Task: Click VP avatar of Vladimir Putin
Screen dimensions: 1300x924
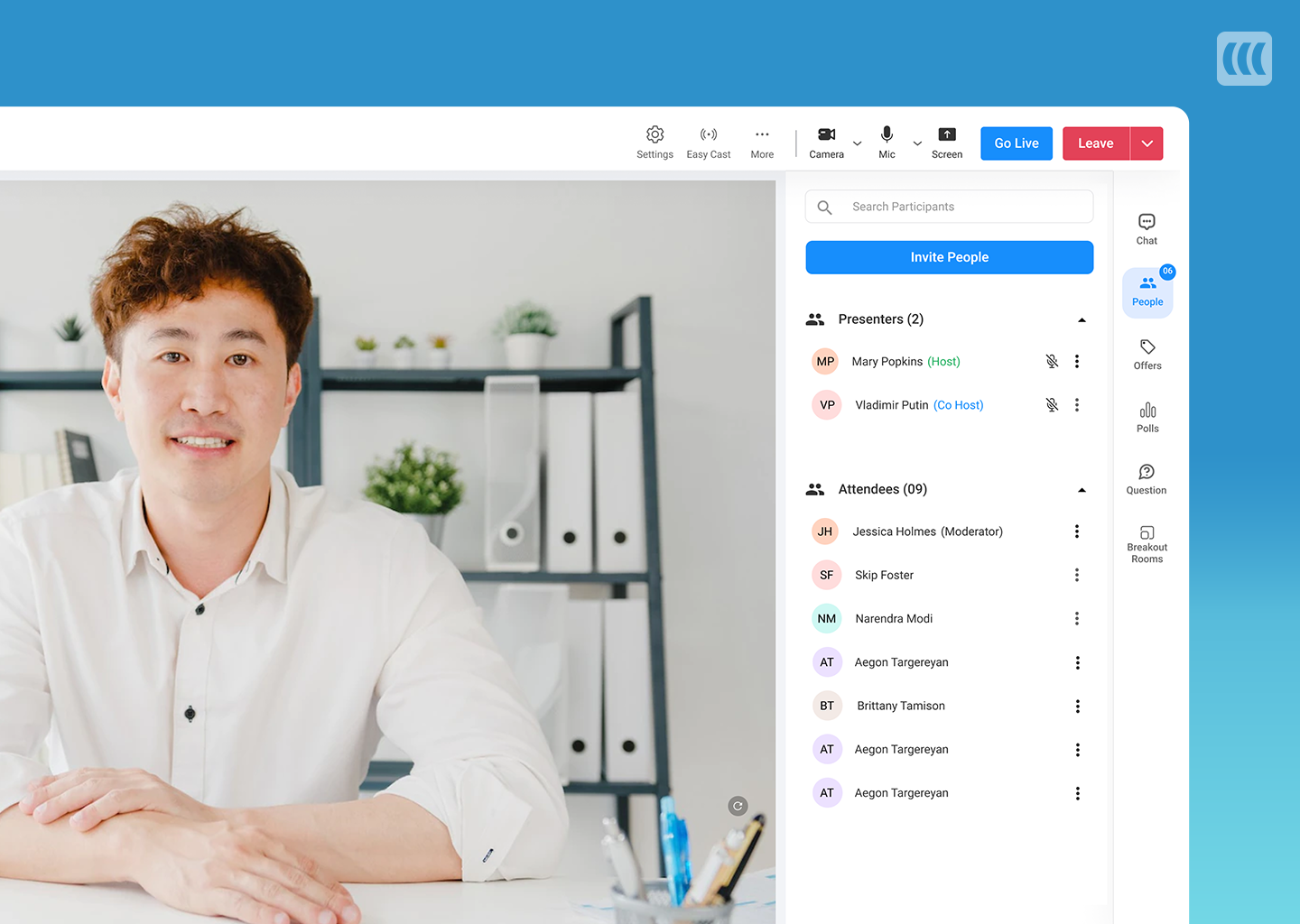Action: point(827,405)
